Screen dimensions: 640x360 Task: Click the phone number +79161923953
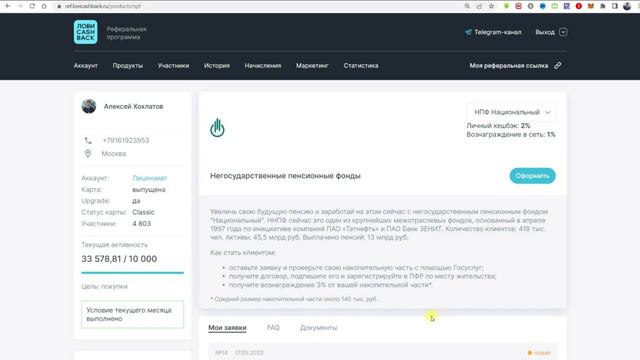[126, 140]
